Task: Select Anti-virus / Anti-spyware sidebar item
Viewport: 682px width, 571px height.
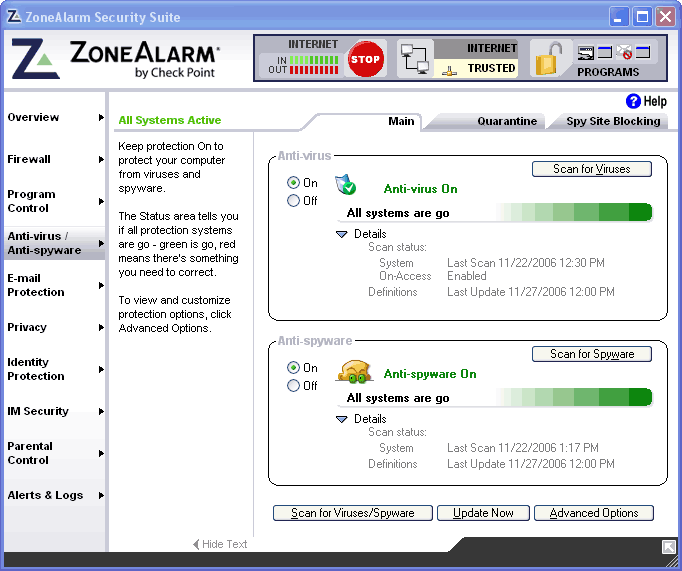Action: click(54, 243)
